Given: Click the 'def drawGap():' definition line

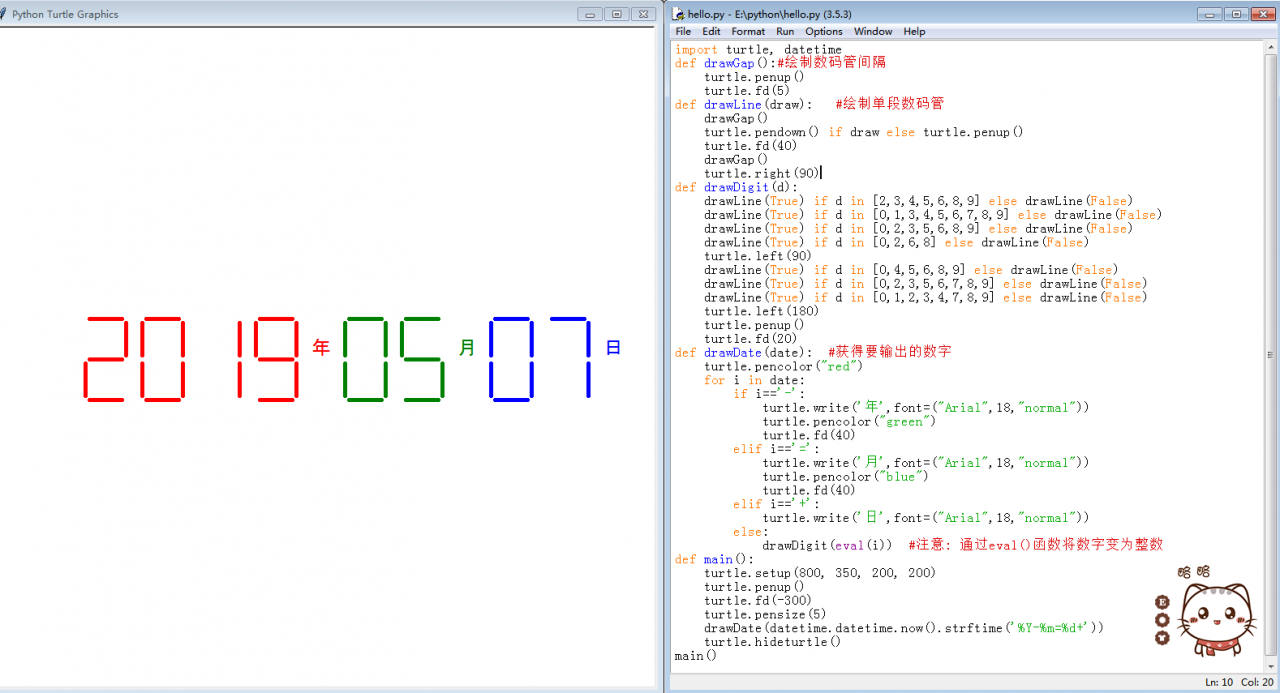Looking at the screenshot, I should pyautogui.click(x=780, y=63).
